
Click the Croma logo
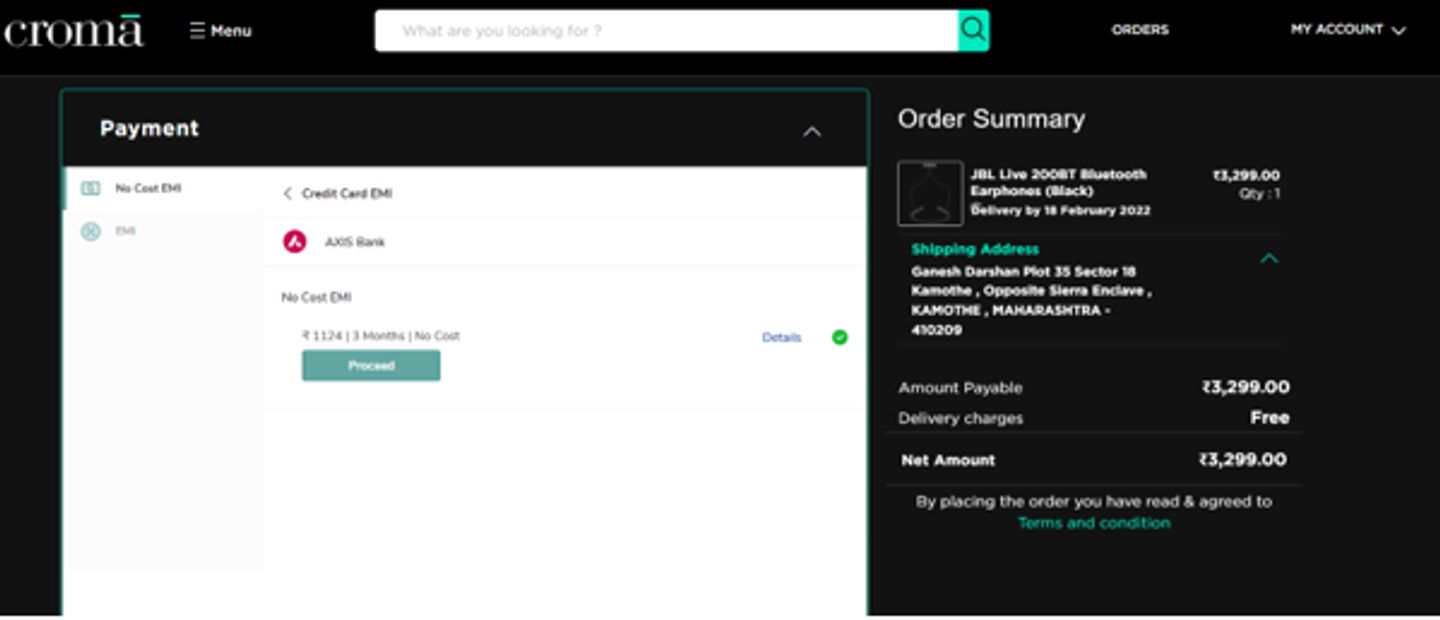click(73, 31)
